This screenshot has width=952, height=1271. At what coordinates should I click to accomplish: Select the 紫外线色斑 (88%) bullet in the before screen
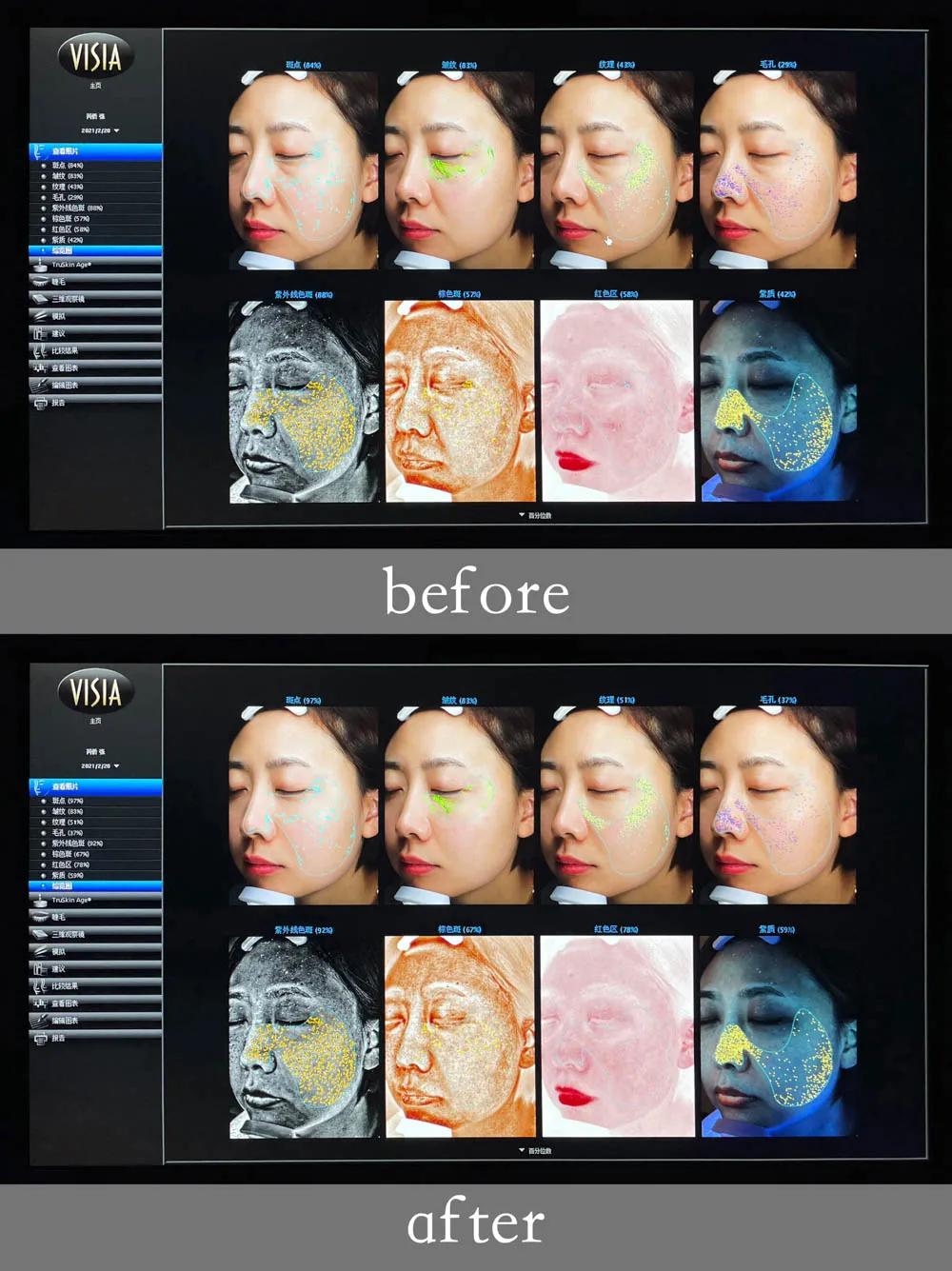click(x=44, y=208)
